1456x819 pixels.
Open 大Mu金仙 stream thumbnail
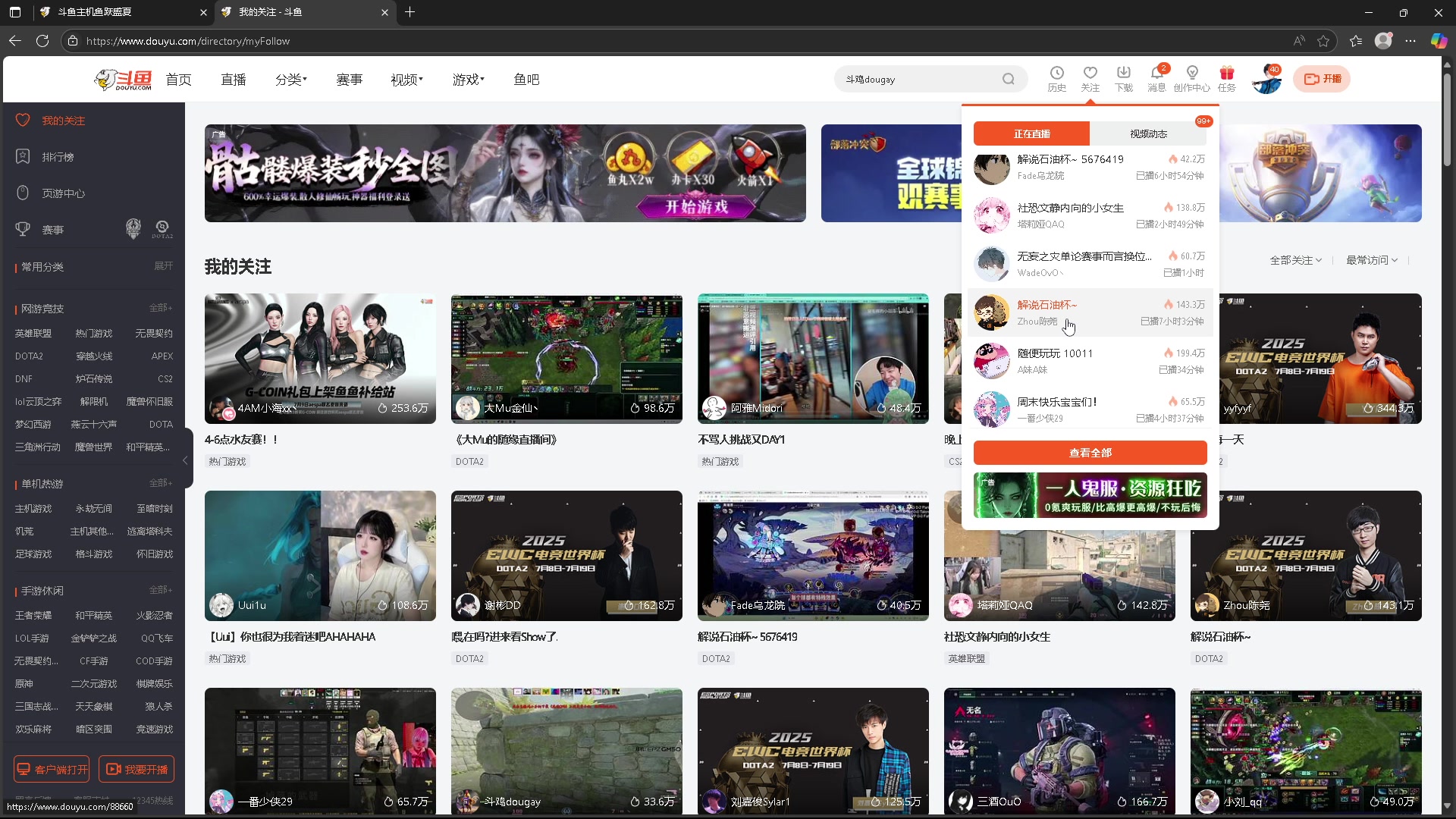pos(566,359)
